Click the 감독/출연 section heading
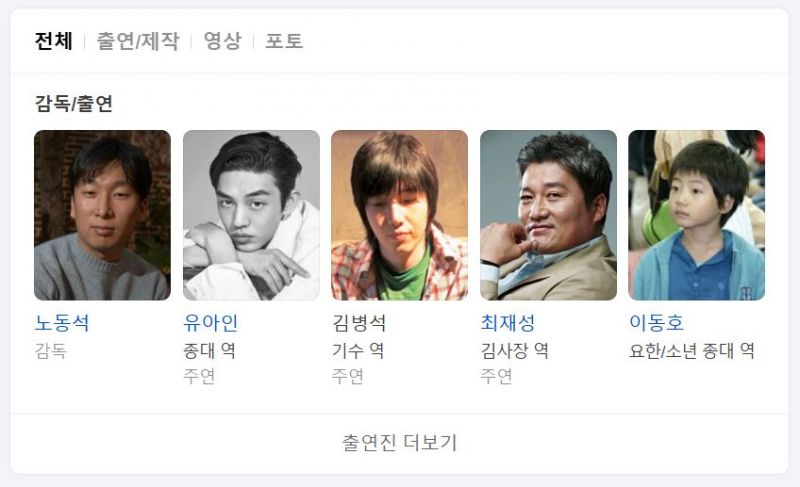The width and height of the screenshot is (800, 487). pos(73,104)
